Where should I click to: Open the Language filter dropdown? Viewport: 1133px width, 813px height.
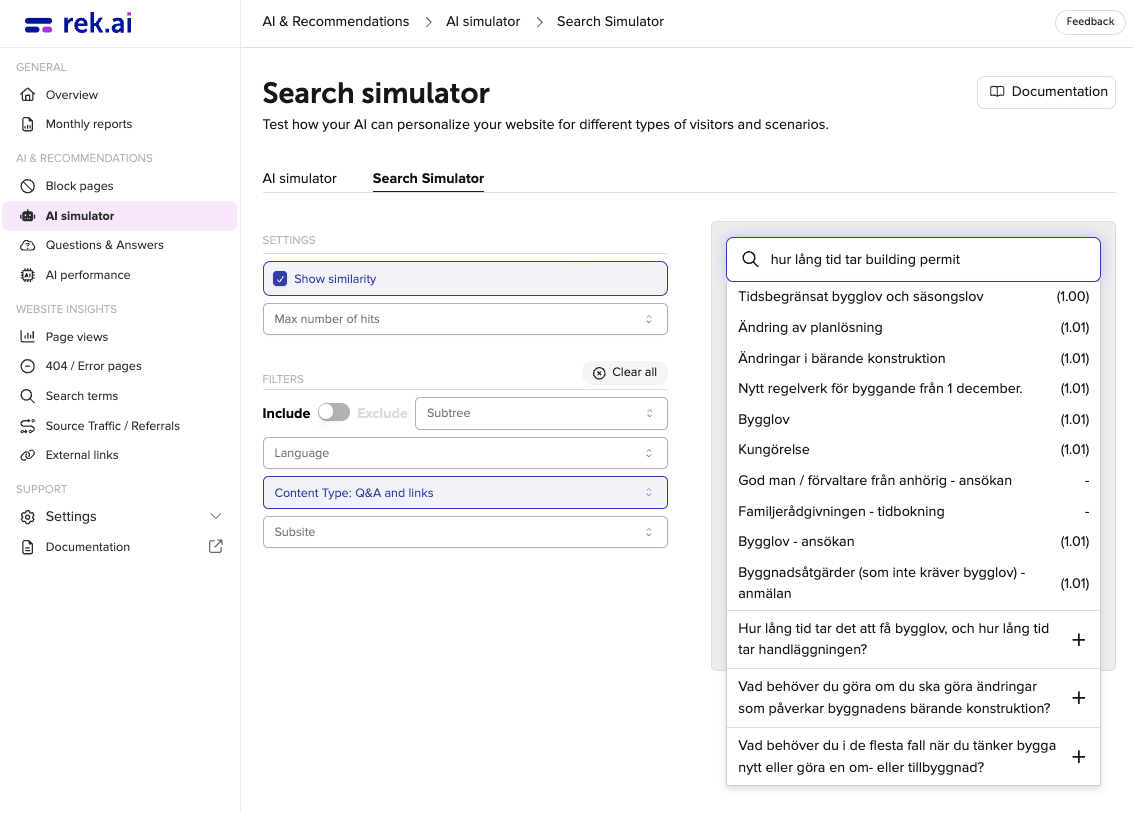click(465, 453)
